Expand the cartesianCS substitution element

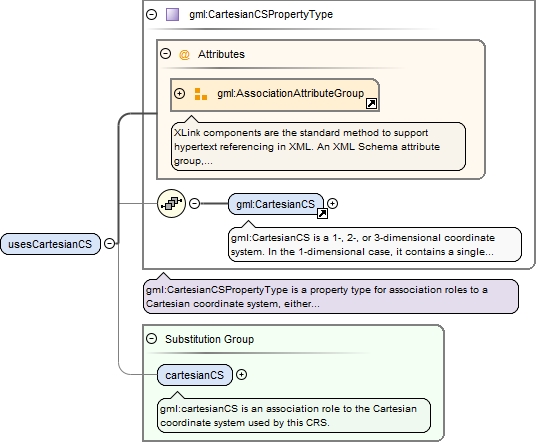(x=241, y=375)
